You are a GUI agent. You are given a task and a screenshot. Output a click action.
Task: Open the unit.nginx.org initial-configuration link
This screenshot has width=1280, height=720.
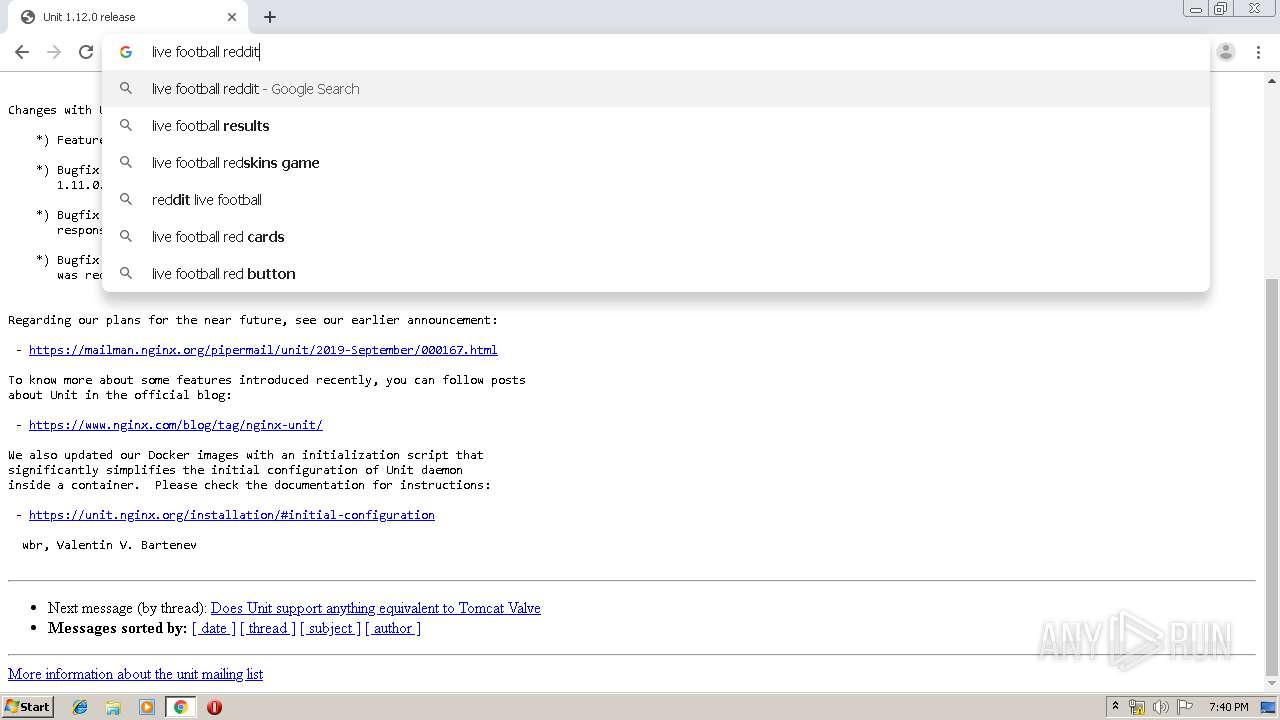tap(232, 515)
